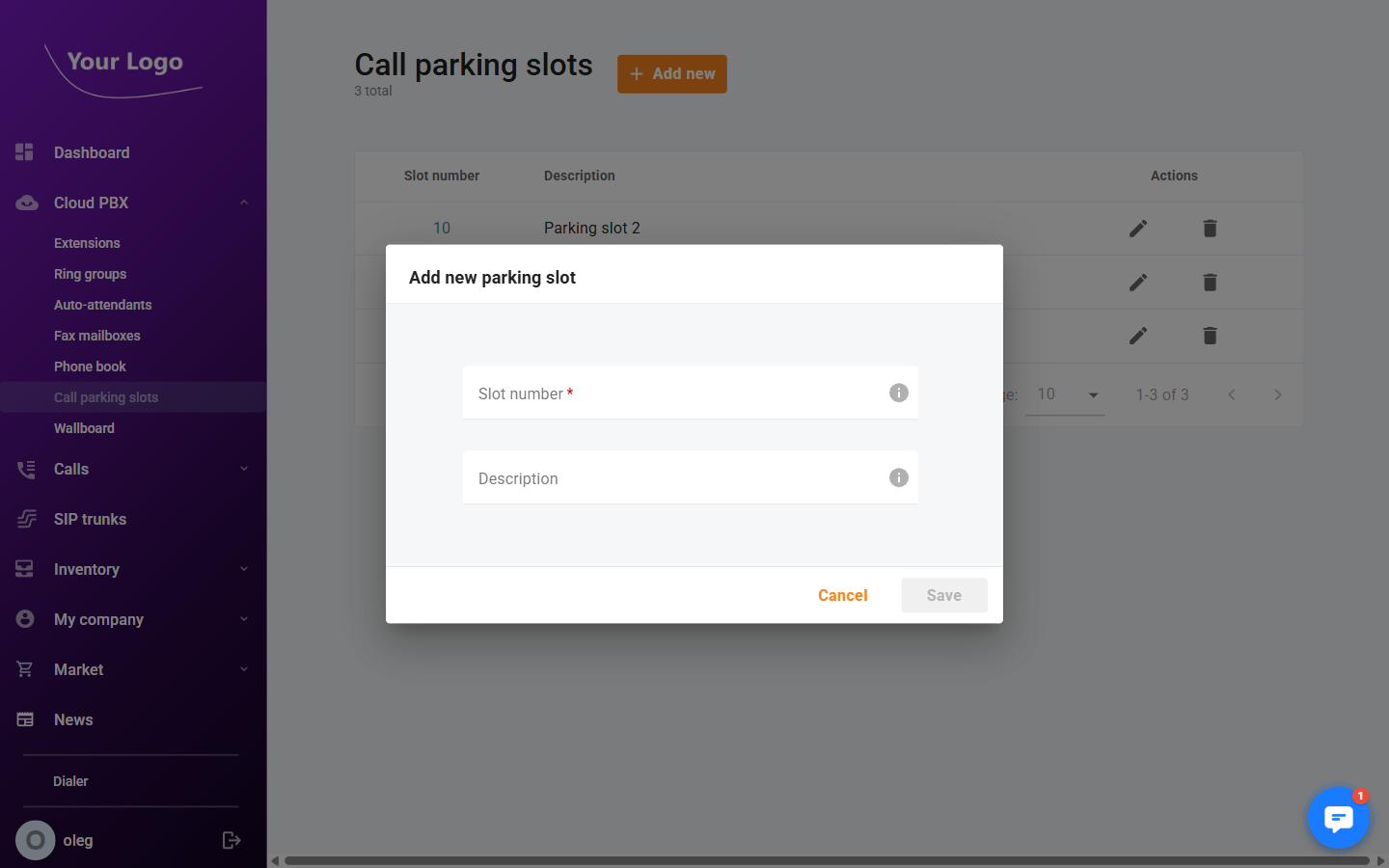
Task: Select Extensions in the sidebar
Action: 87,243
